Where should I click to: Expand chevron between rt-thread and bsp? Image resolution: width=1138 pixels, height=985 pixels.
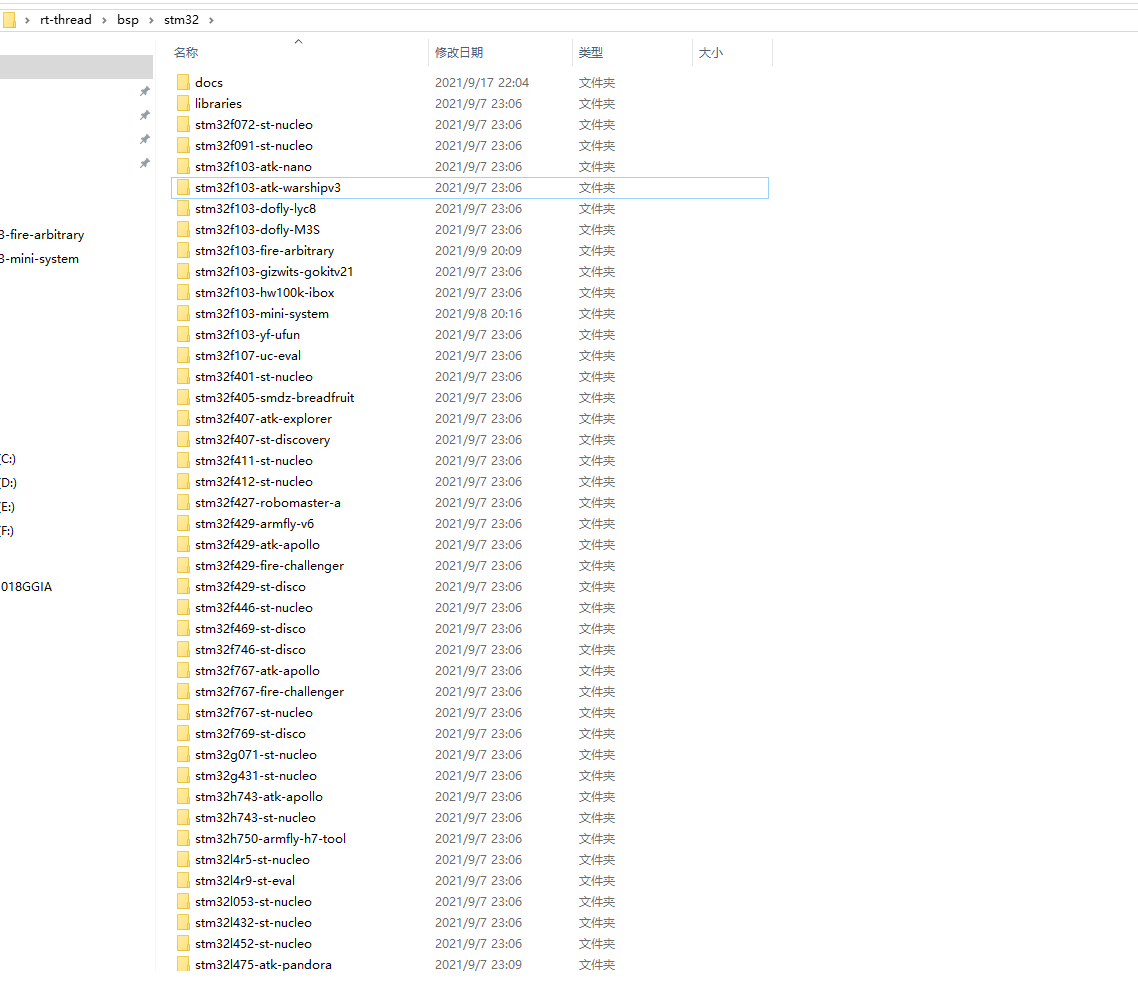104,20
